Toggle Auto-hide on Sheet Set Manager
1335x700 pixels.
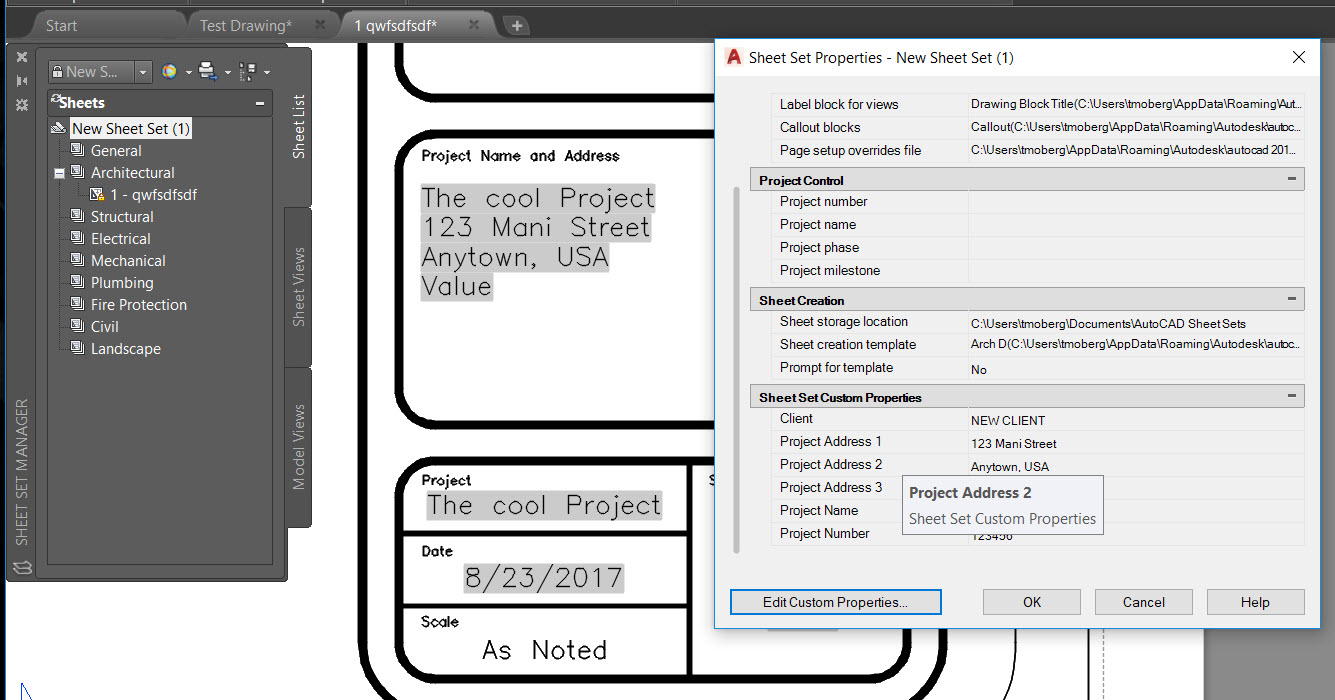point(21,80)
